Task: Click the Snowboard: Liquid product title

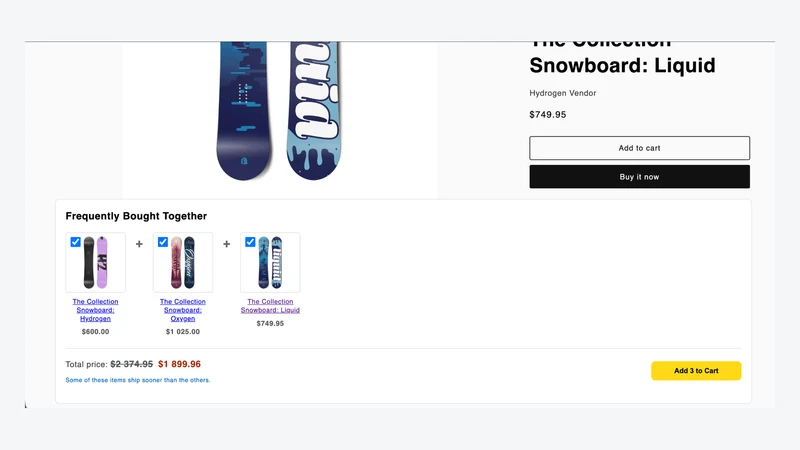Action: pyautogui.click(x=622, y=65)
